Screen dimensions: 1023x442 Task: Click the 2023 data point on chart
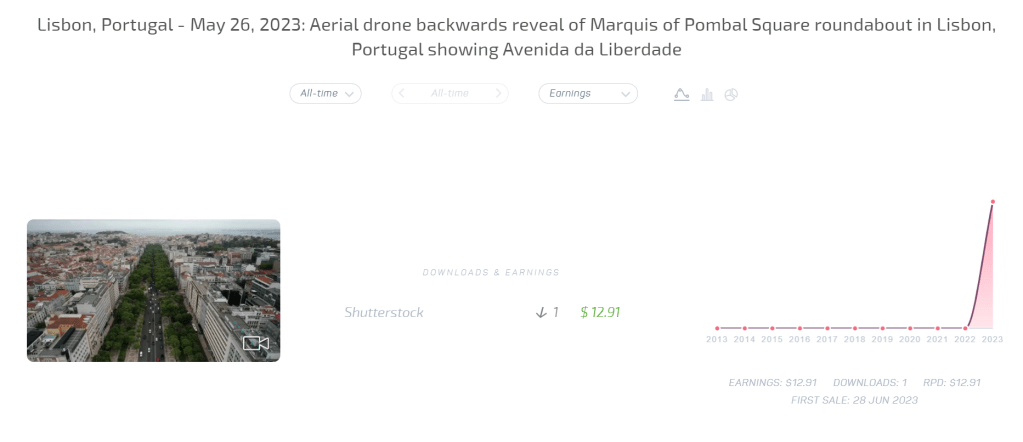(992, 202)
